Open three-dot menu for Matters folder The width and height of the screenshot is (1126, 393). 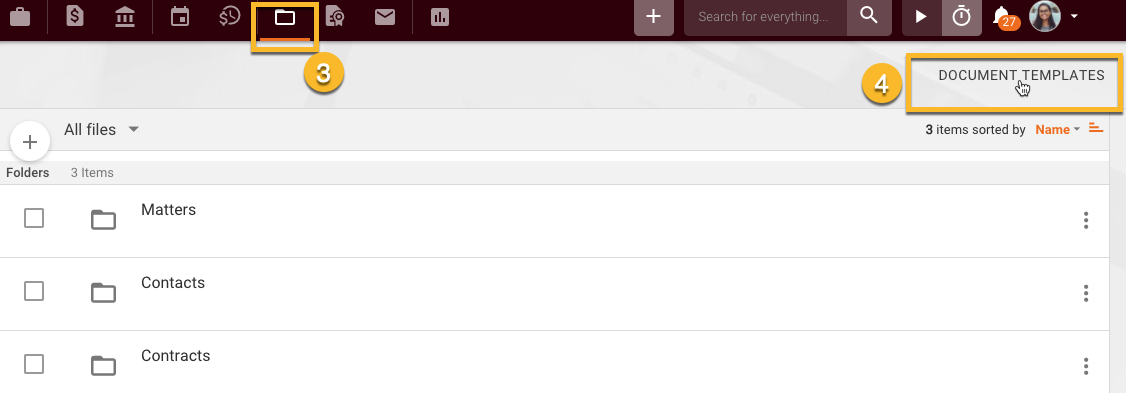(1086, 221)
